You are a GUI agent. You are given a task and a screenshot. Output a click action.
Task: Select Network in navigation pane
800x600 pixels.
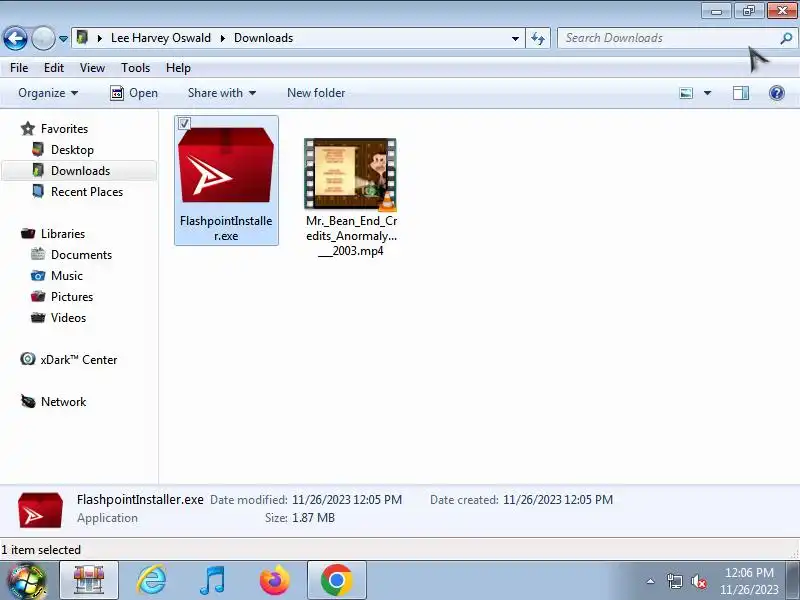tap(63, 402)
